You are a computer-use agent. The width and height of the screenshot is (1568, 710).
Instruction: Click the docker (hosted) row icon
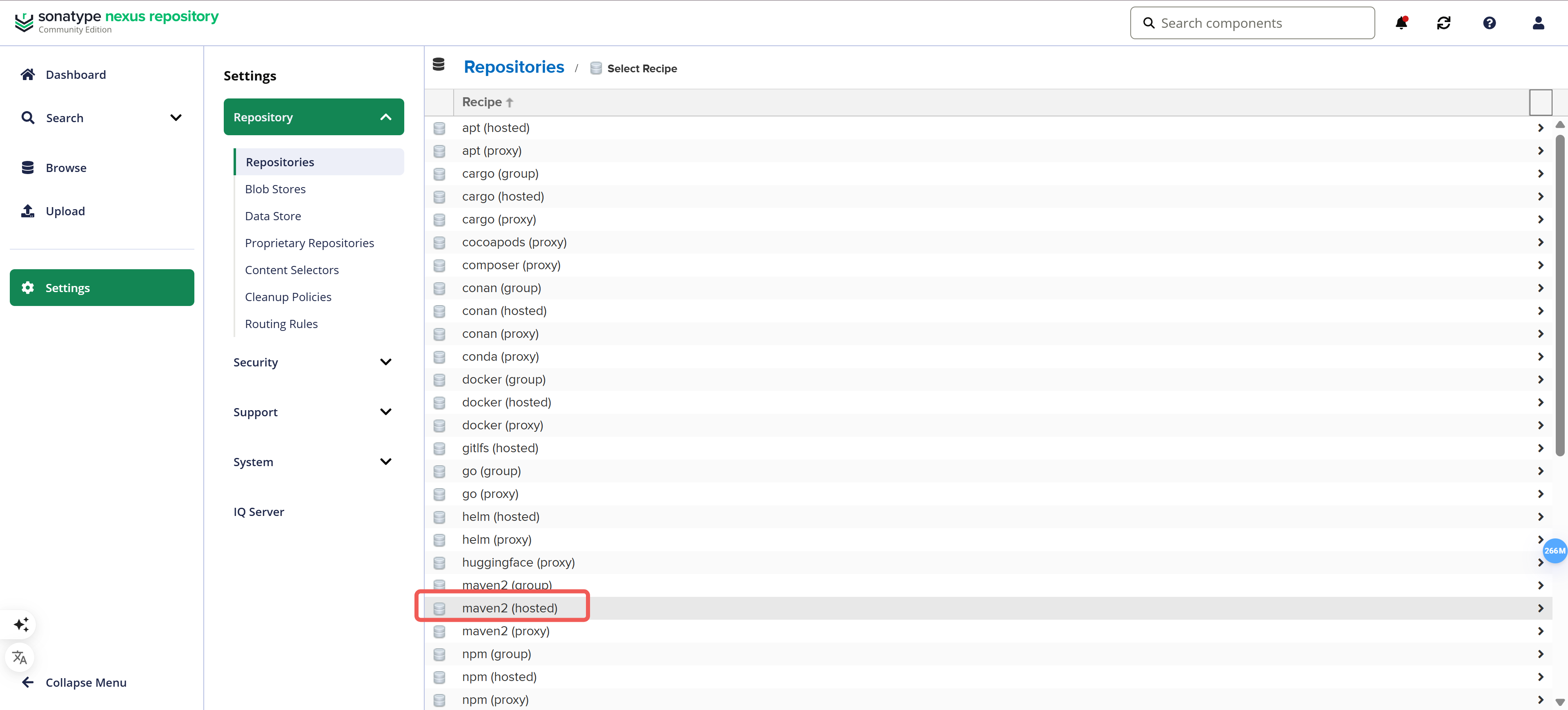pos(439,402)
